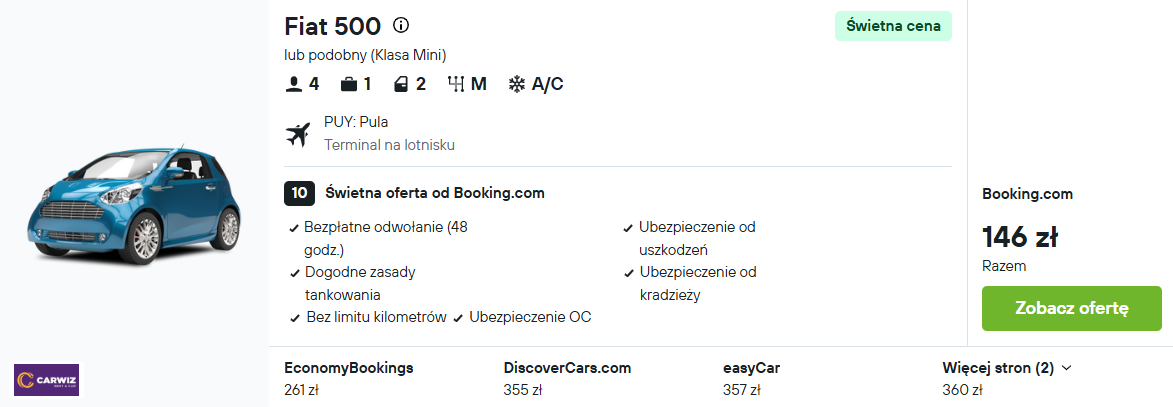Click the Zobacz ofertę button
This screenshot has height=407, width=1173.
coord(1071,308)
